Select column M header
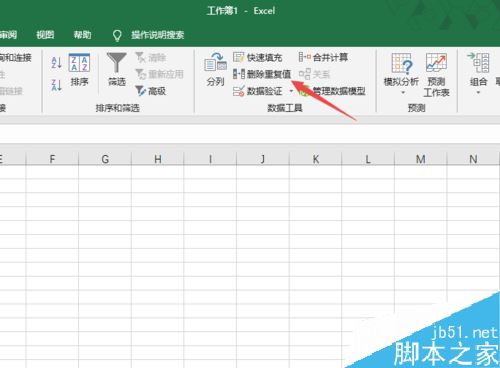This screenshot has width=500, height=368. 421,159
